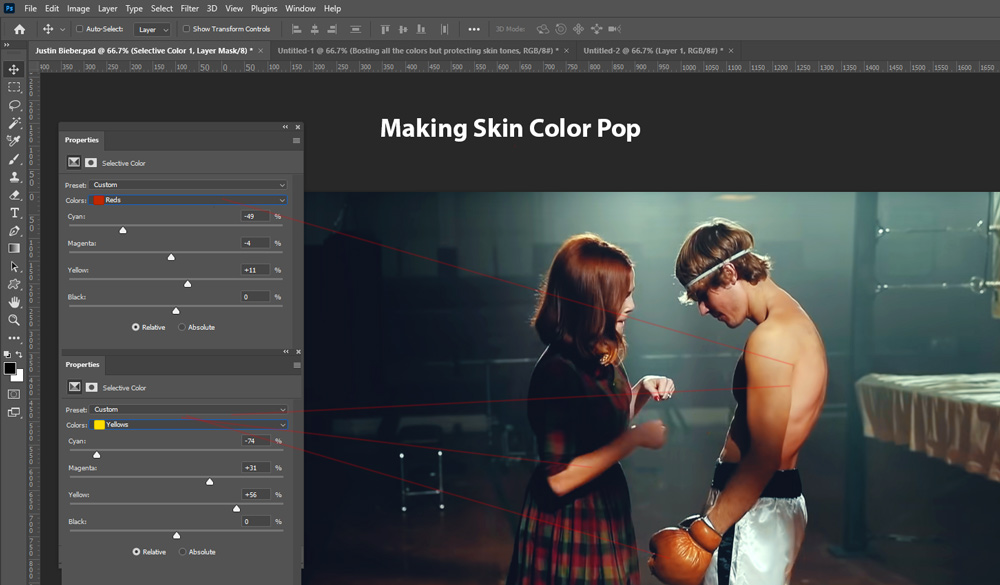Collapse the lower Properties panel arrows

[286, 352]
